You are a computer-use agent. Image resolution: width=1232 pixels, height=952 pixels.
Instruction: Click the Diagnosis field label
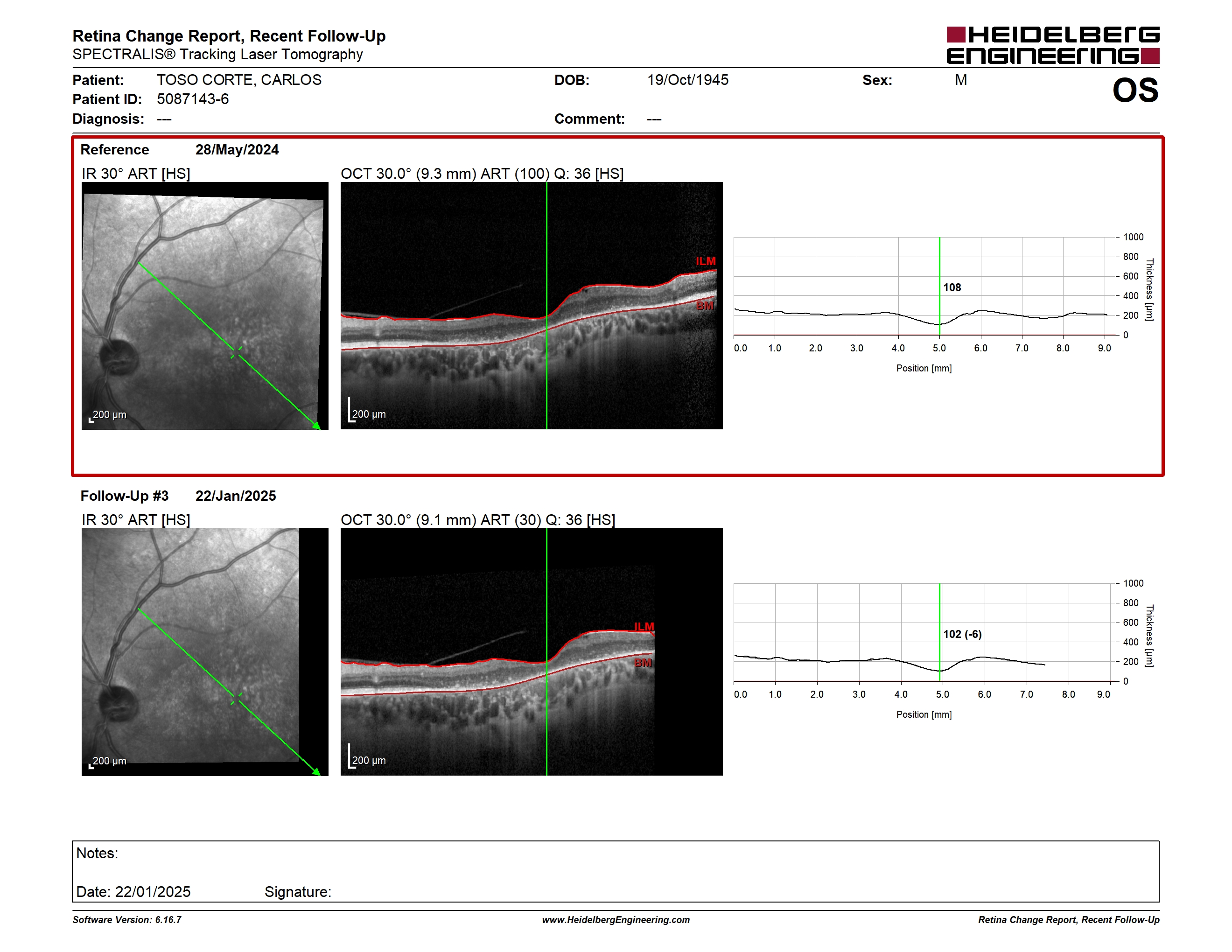click(x=108, y=119)
